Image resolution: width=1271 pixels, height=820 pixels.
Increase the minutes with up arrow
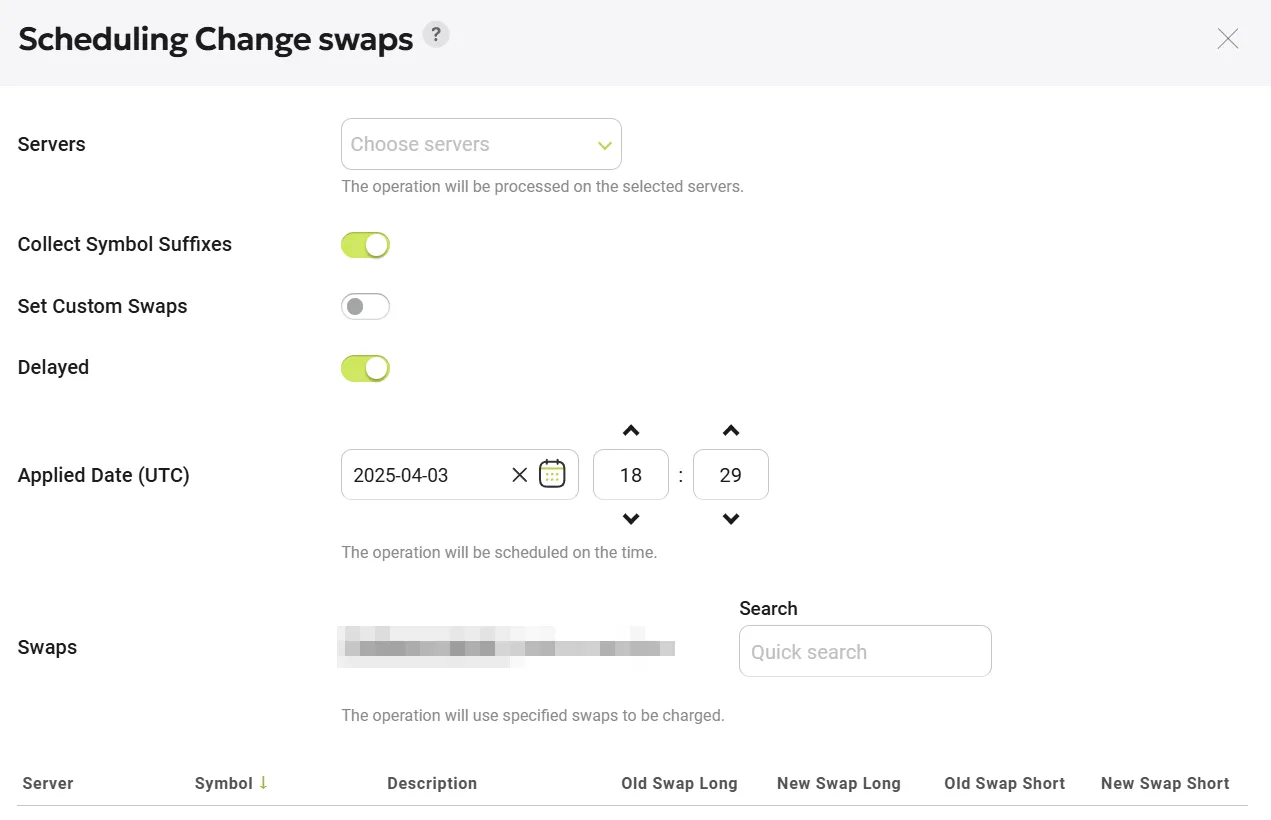pos(731,431)
